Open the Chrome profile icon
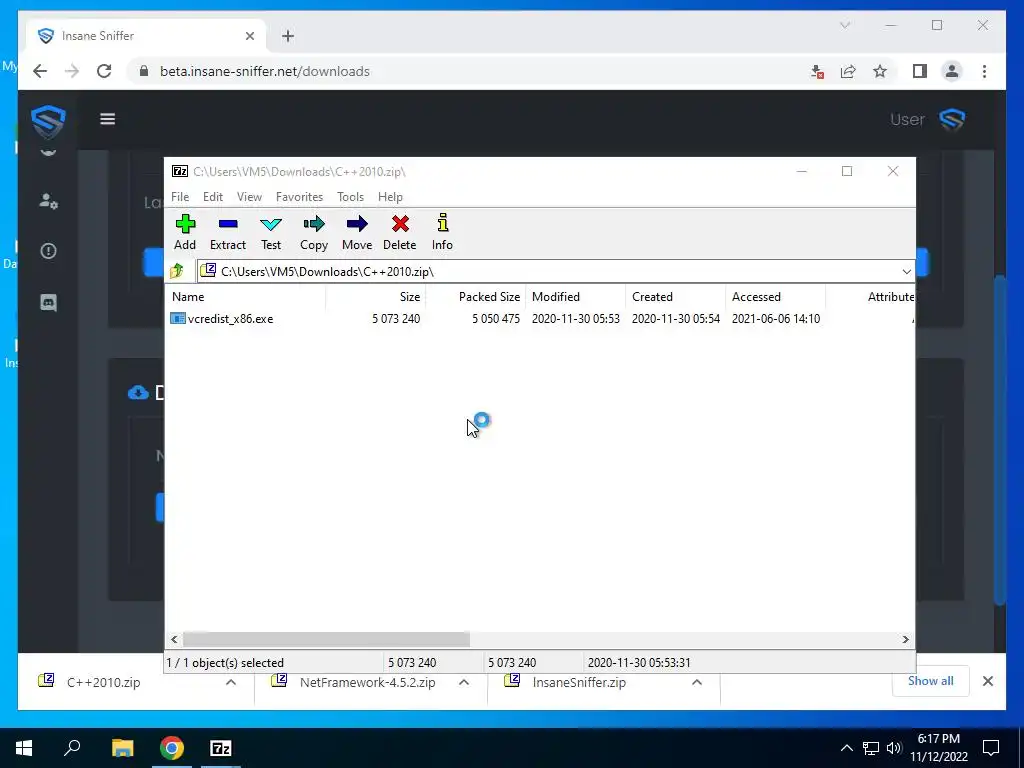 coord(952,71)
